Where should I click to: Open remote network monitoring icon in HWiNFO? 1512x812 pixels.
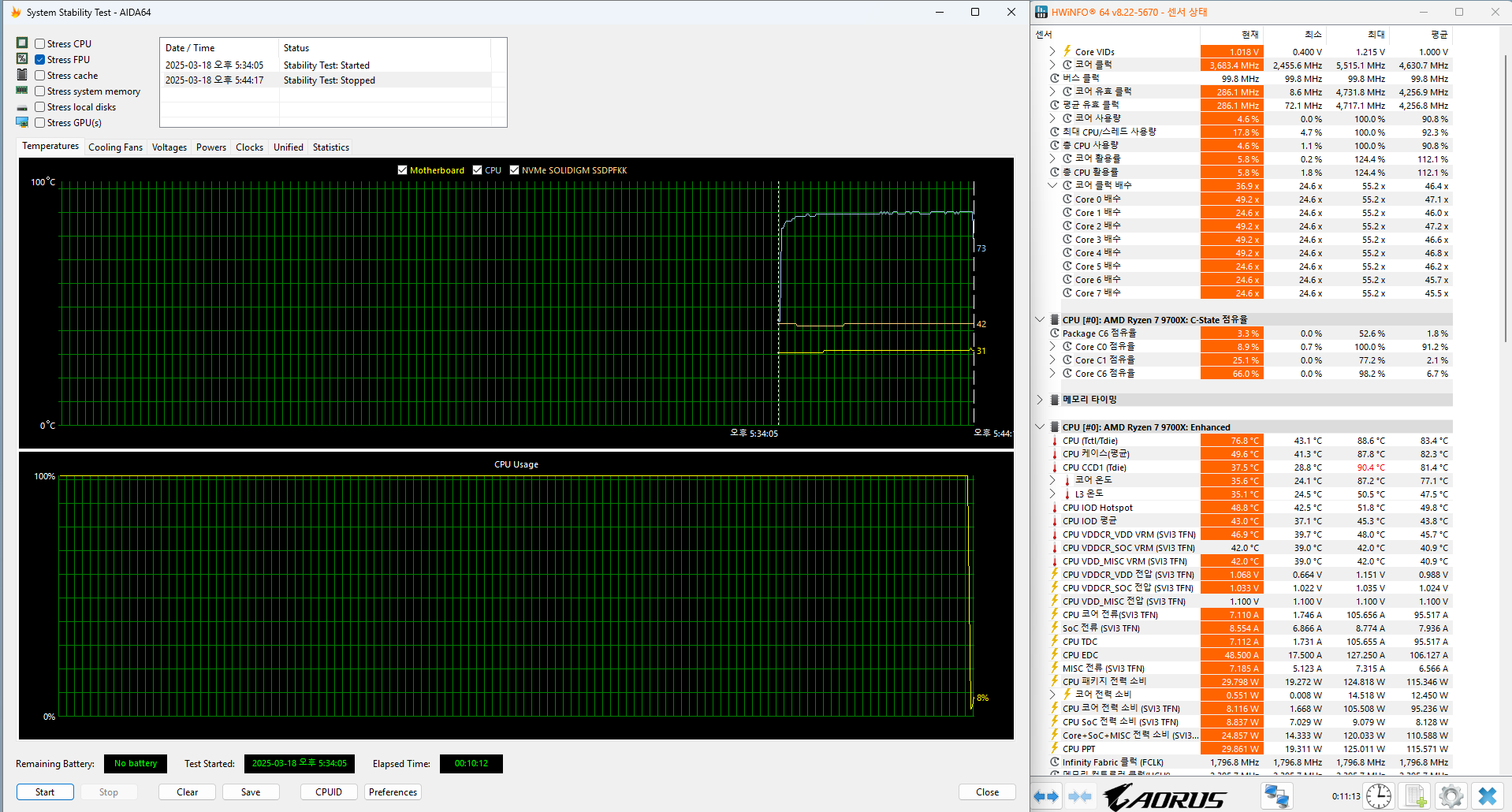coord(1276,796)
